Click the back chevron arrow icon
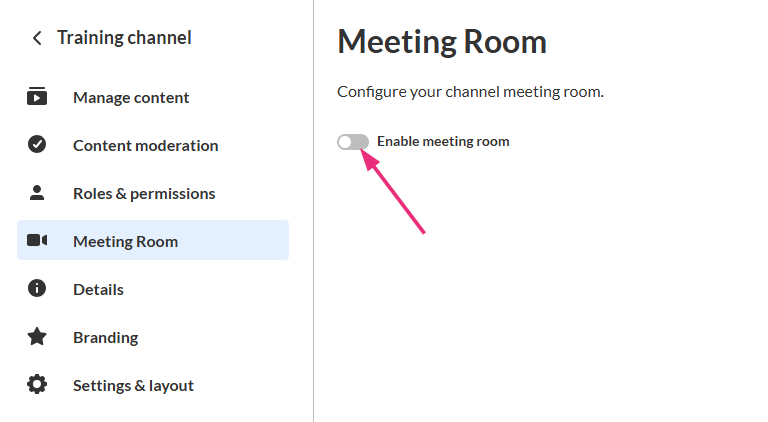 coord(37,38)
